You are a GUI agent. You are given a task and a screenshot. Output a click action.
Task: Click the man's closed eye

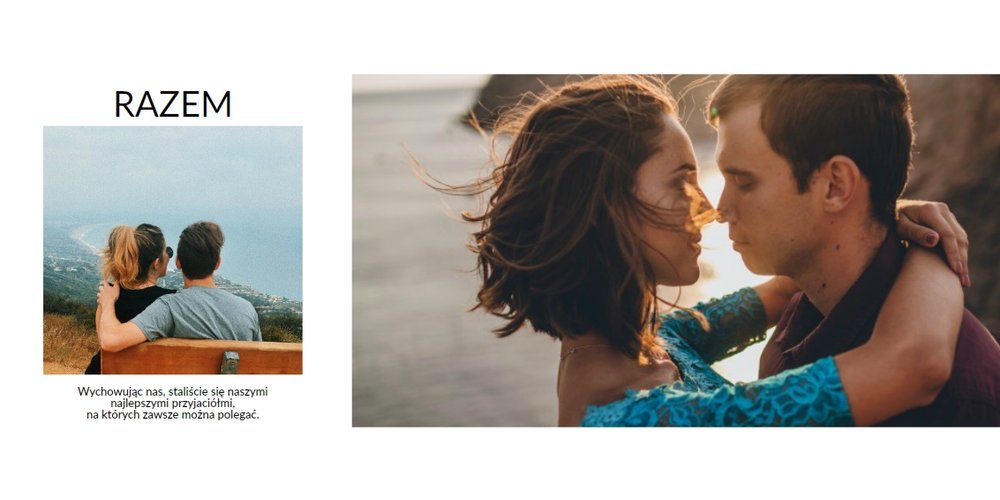point(748,178)
